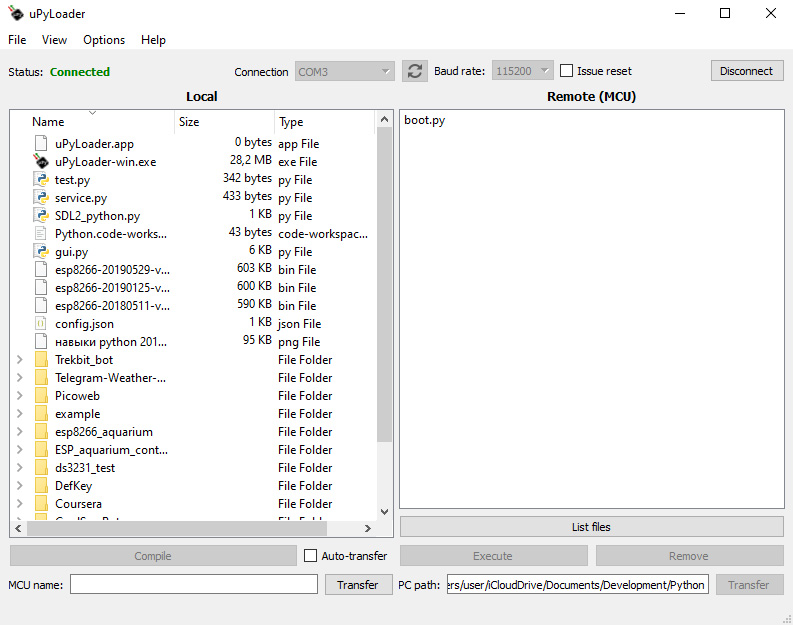
Task: Click the local list horizontal scrollbar thumb
Action: point(177,528)
